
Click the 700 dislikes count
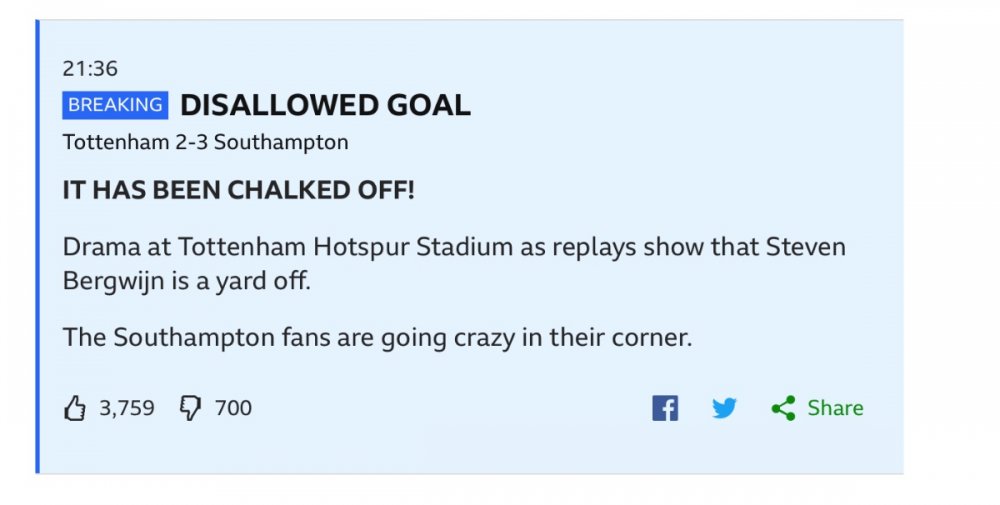(x=234, y=408)
